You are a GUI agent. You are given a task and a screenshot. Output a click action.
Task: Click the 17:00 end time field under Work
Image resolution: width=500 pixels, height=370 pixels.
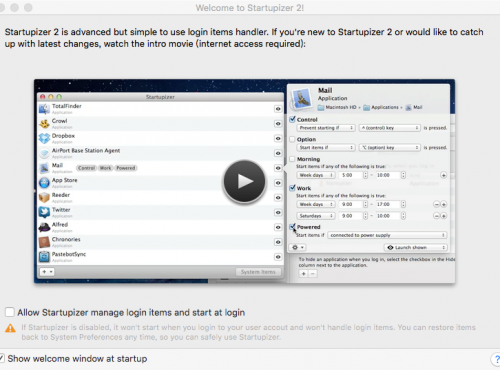(388, 204)
